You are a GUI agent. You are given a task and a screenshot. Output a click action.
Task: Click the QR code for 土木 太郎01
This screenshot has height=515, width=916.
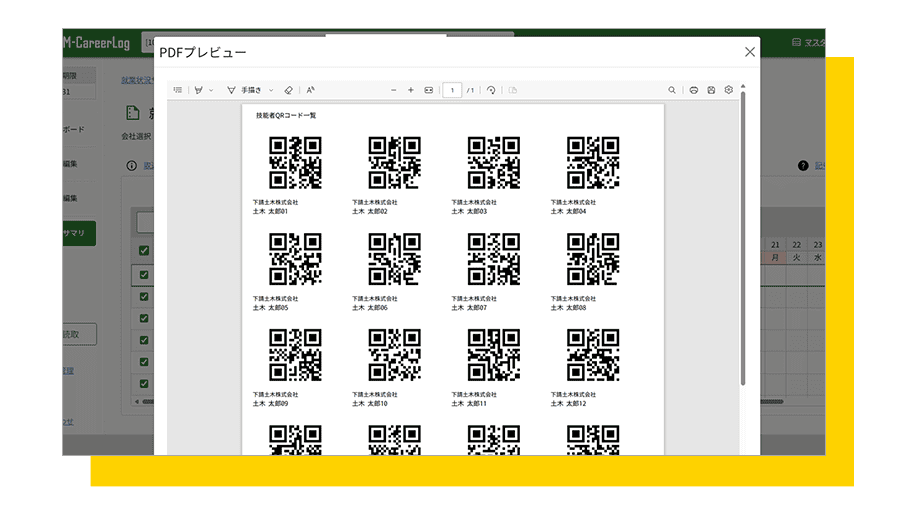pos(295,162)
